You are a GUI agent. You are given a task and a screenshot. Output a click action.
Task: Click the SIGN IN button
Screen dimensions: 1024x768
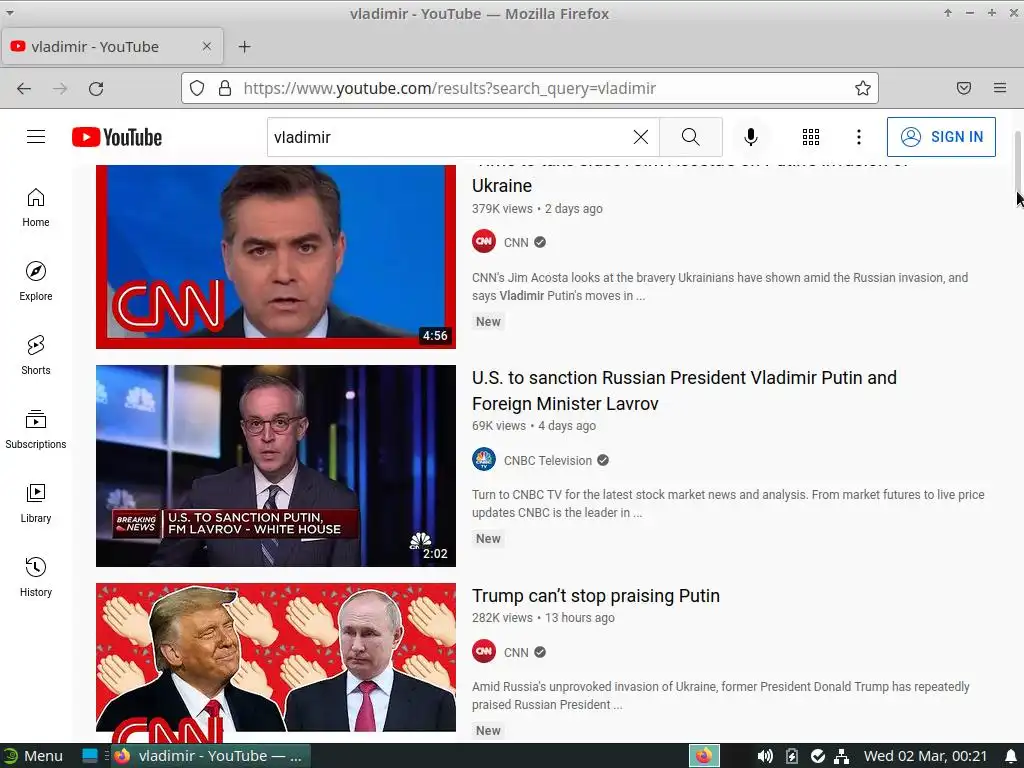click(x=941, y=137)
